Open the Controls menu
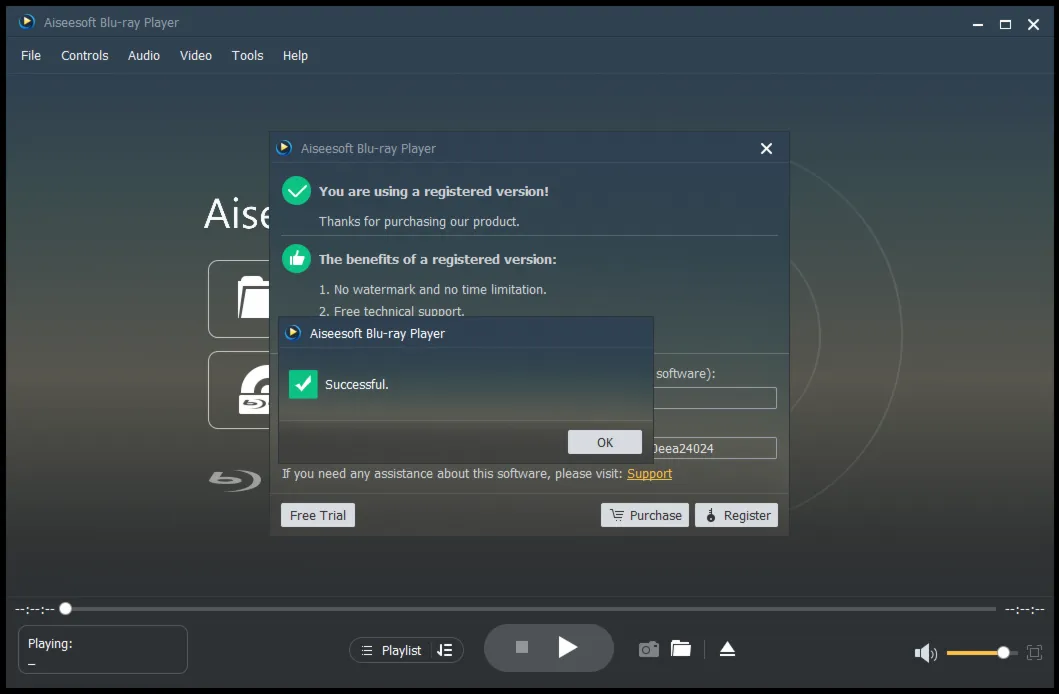 (84, 55)
